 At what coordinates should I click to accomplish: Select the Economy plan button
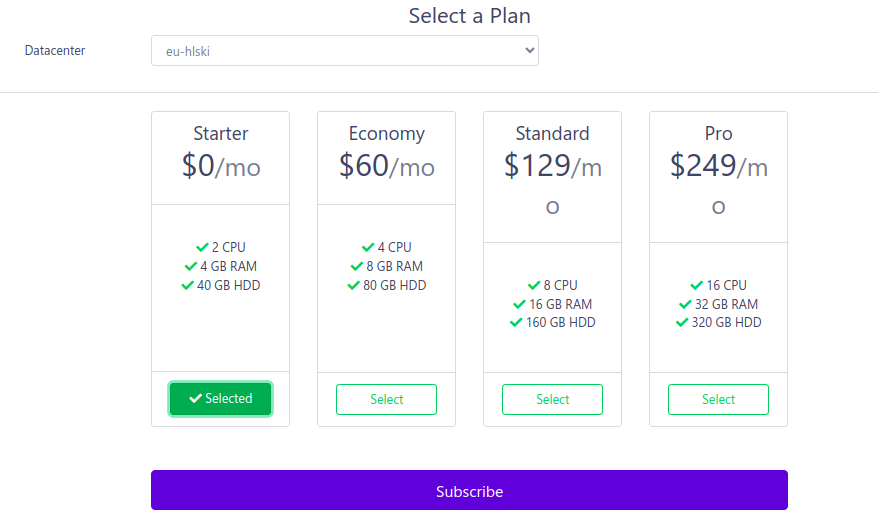386,399
